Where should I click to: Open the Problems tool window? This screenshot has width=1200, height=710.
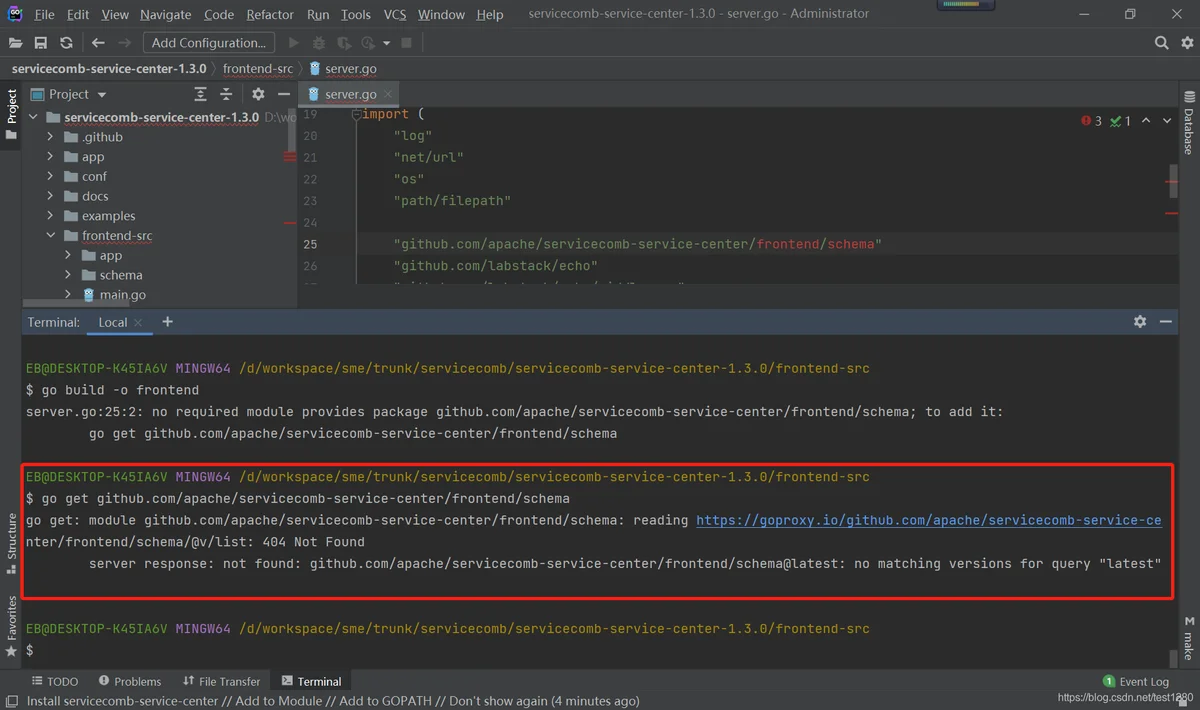(129, 681)
